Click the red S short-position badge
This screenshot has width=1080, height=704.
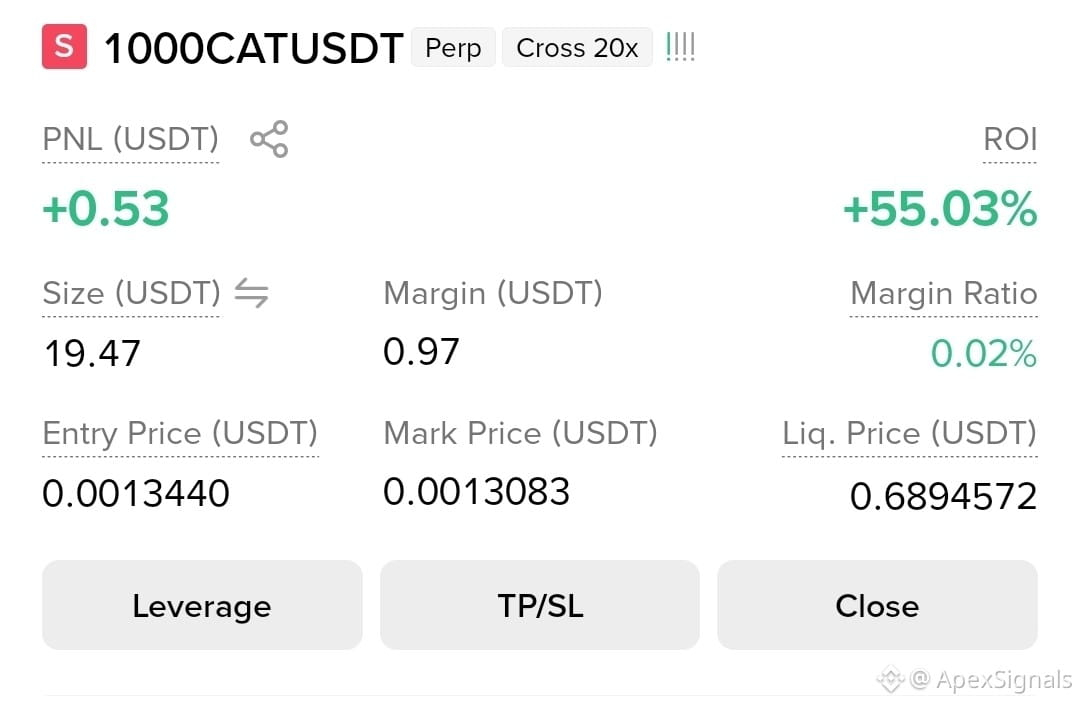click(64, 47)
